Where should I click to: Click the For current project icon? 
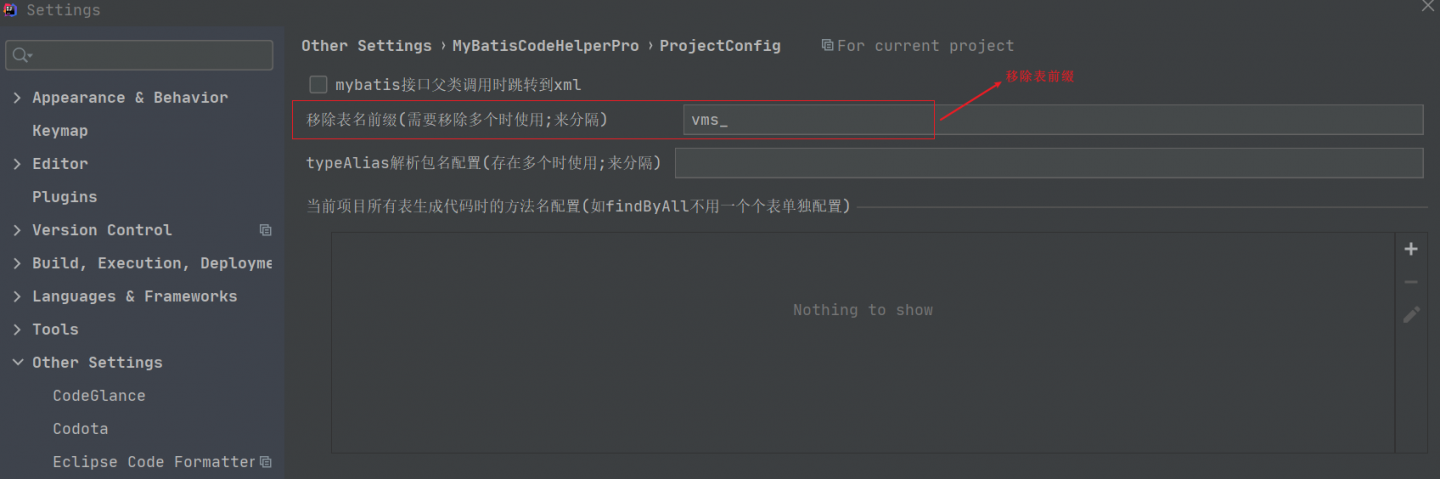827,45
